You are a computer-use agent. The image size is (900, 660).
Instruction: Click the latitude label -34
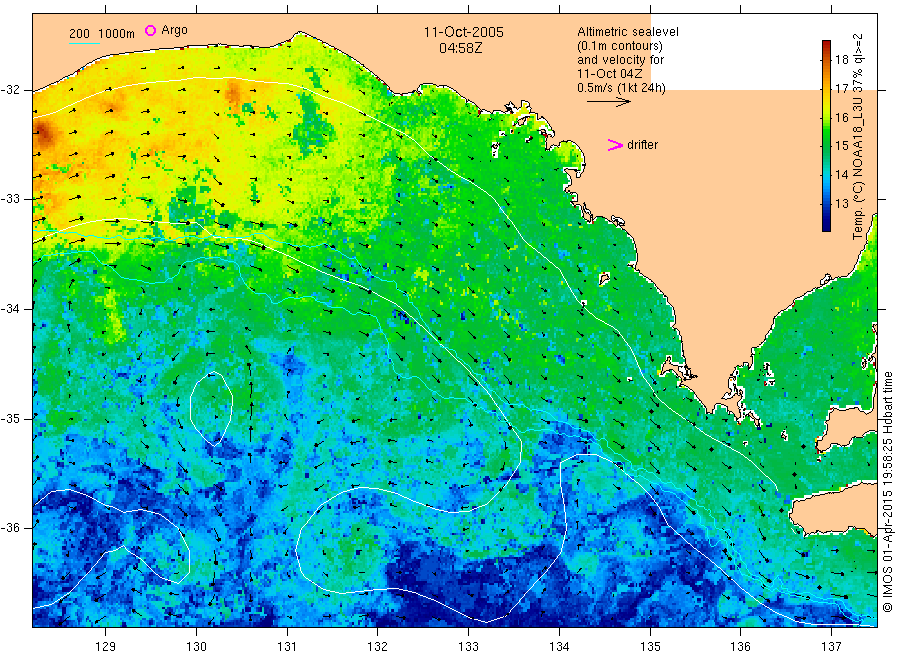pyautogui.click(x=10, y=309)
